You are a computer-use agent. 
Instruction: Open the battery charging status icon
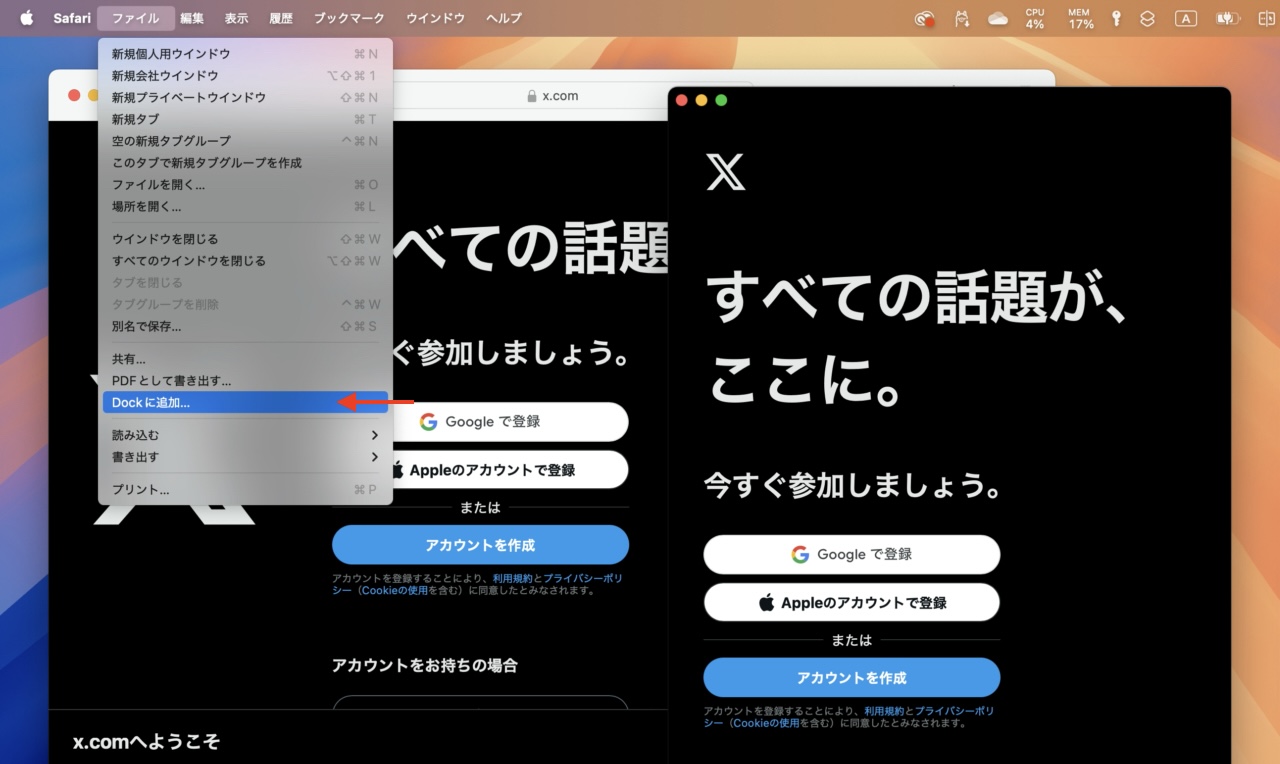1226,18
